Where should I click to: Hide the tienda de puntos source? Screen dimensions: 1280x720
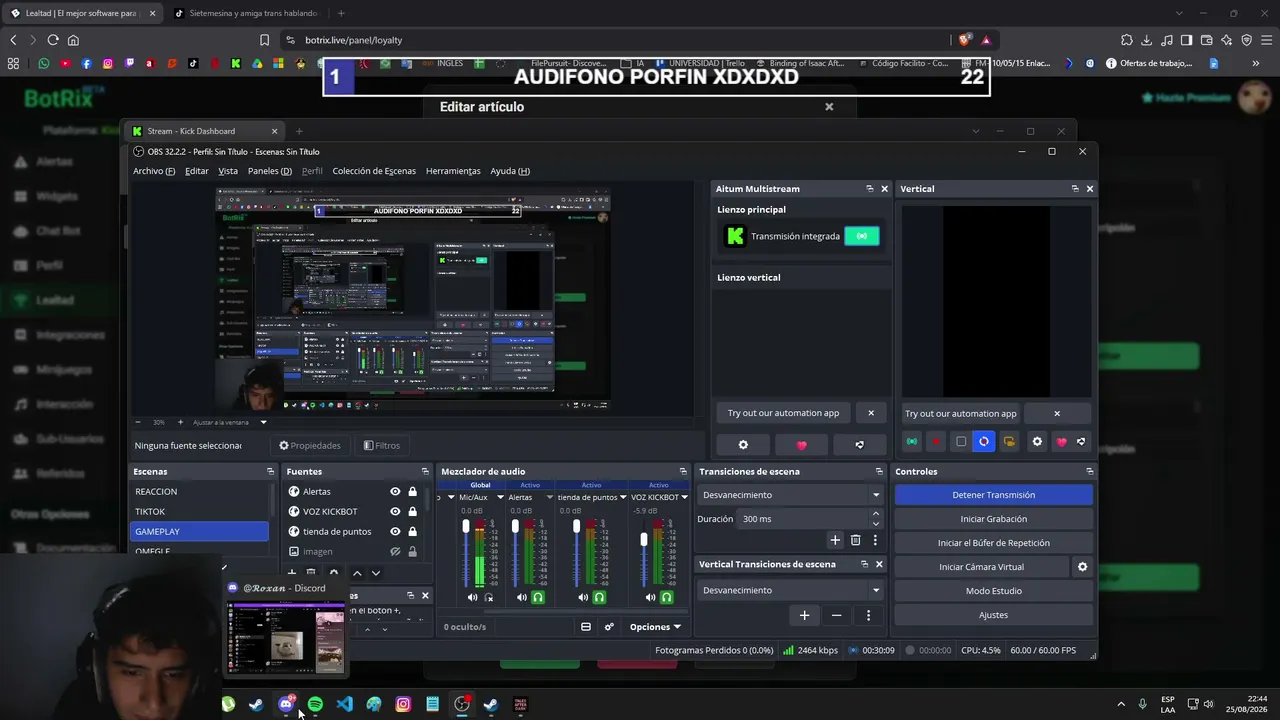click(x=395, y=531)
